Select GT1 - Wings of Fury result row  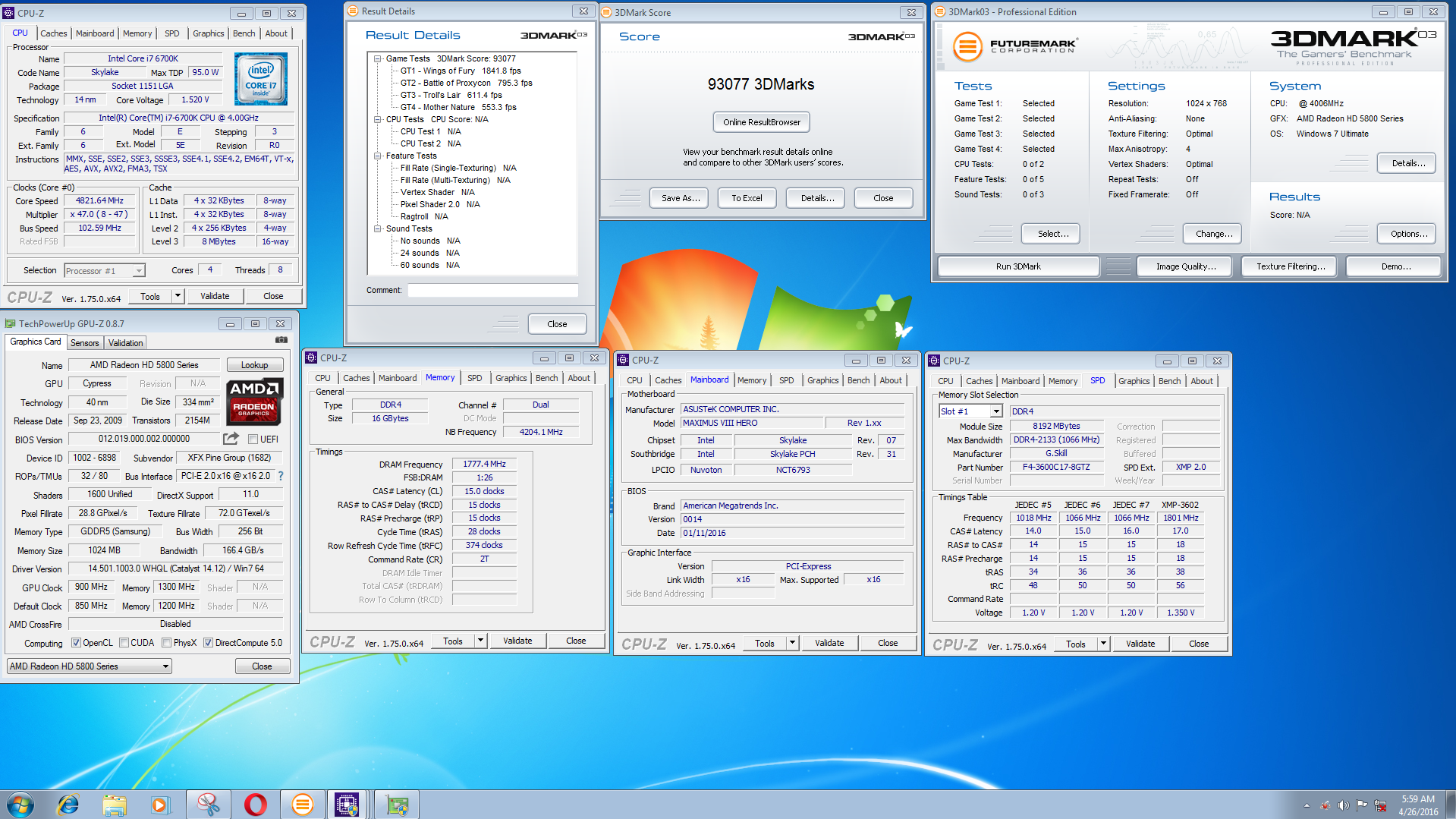tap(461, 71)
